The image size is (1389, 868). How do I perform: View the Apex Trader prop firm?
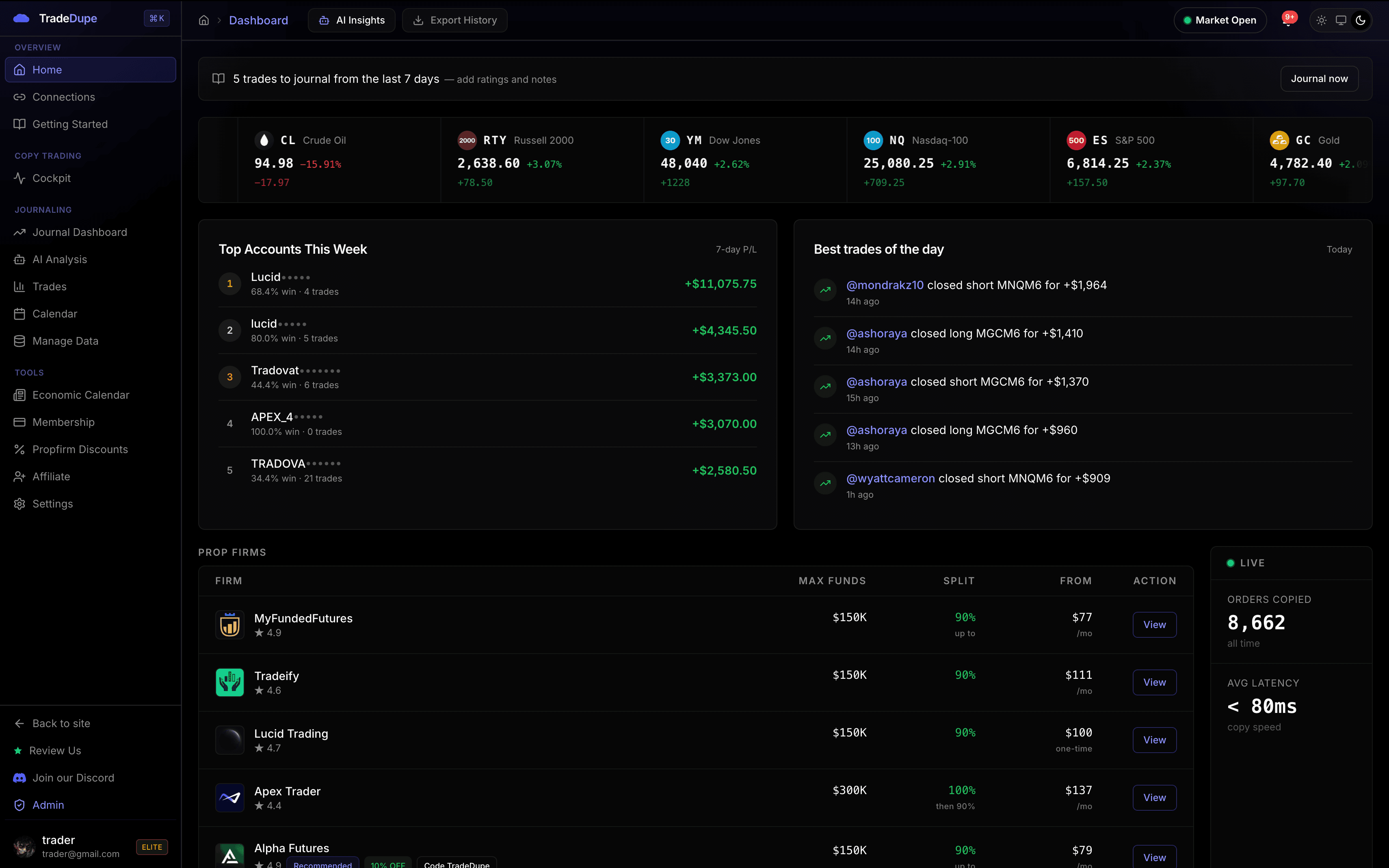tap(1154, 797)
